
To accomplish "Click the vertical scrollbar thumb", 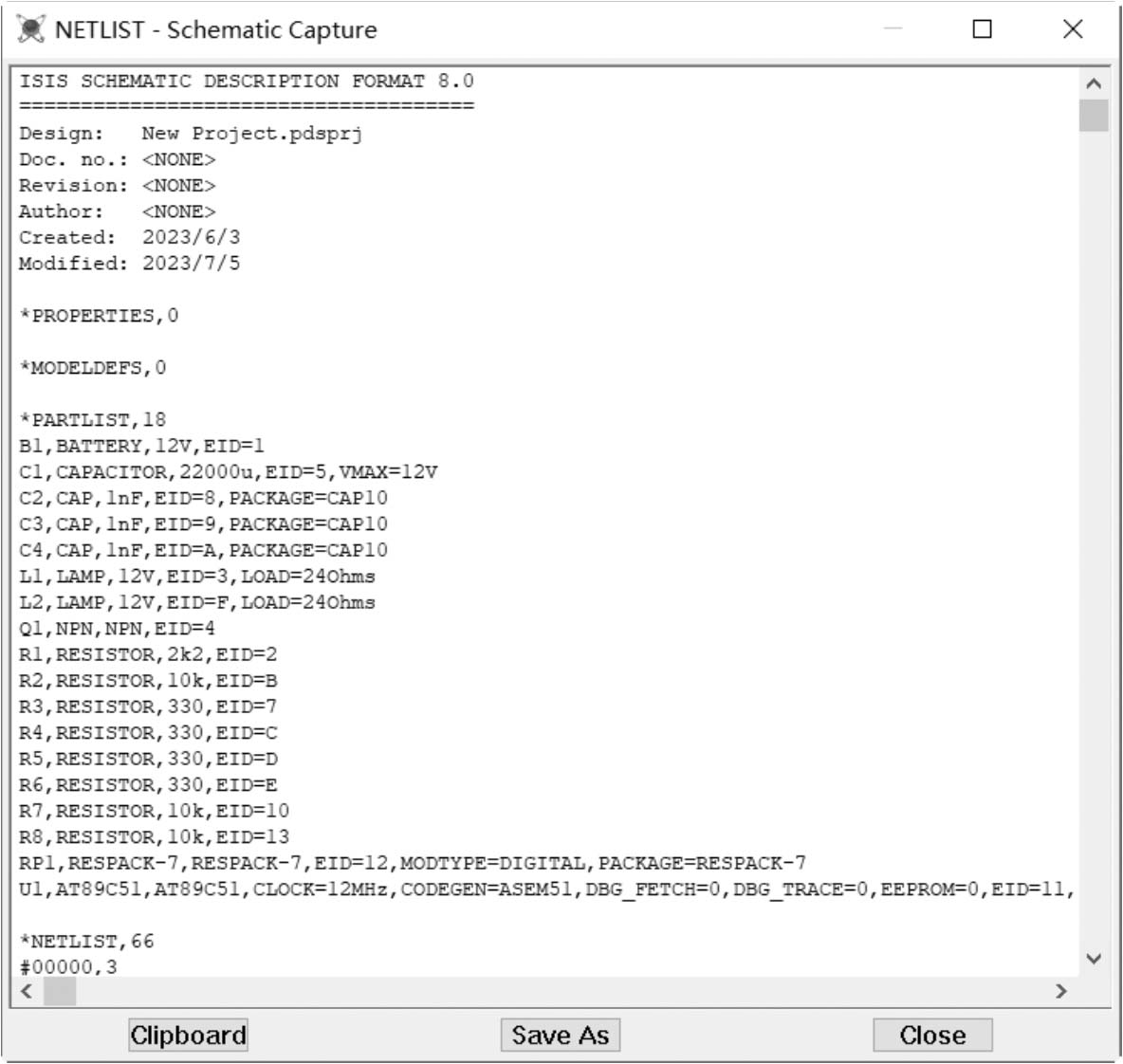I will click(1094, 116).
